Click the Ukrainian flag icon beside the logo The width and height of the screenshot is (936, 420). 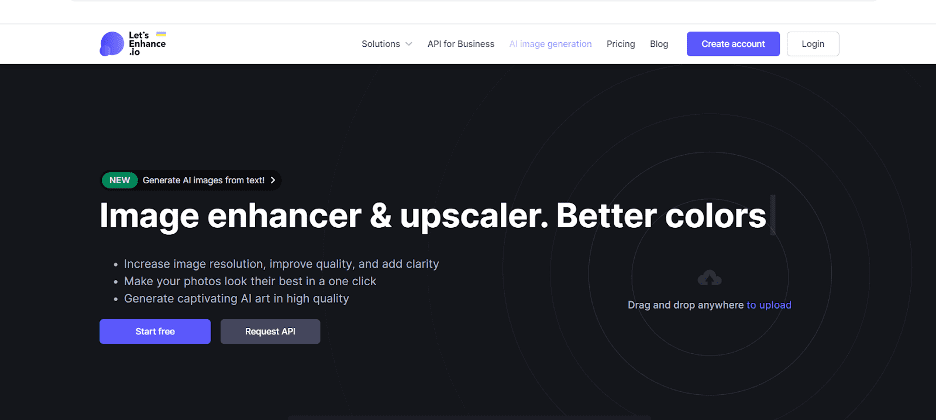161,34
